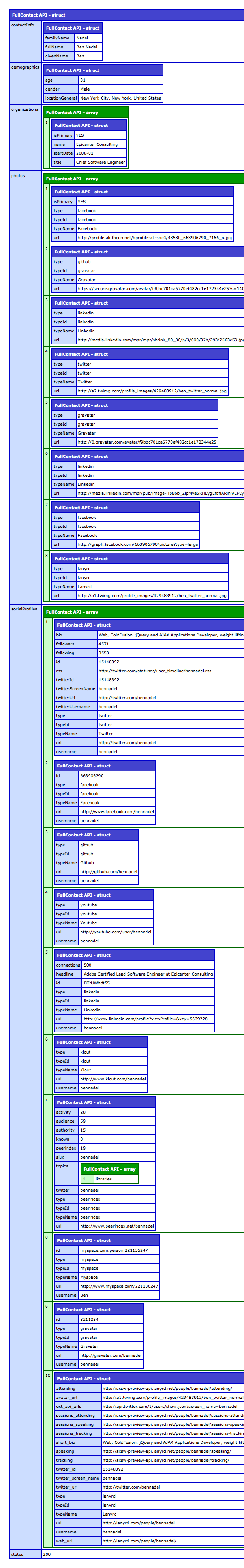This screenshot has width=244, height=1568.
Task: Click the locationGeneral key
Action: pyautogui.click(x=61, y=98)
